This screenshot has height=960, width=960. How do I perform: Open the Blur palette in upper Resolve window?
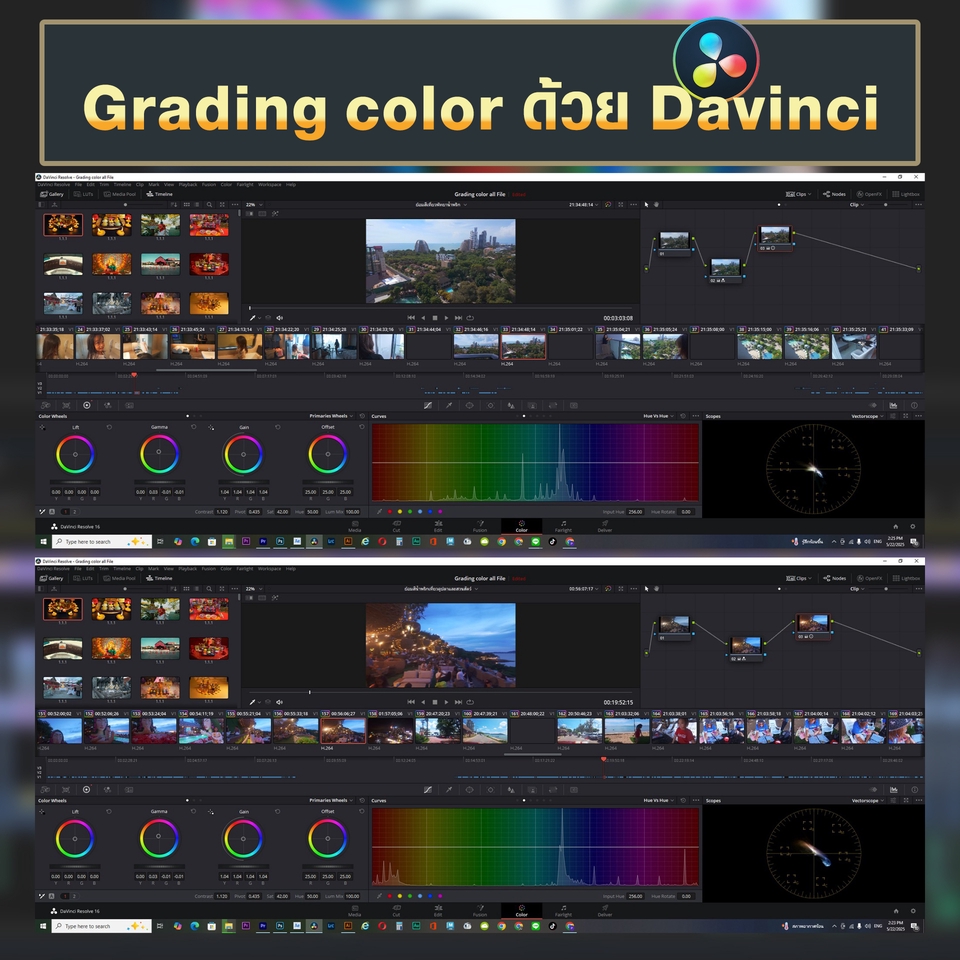(511, 405)
